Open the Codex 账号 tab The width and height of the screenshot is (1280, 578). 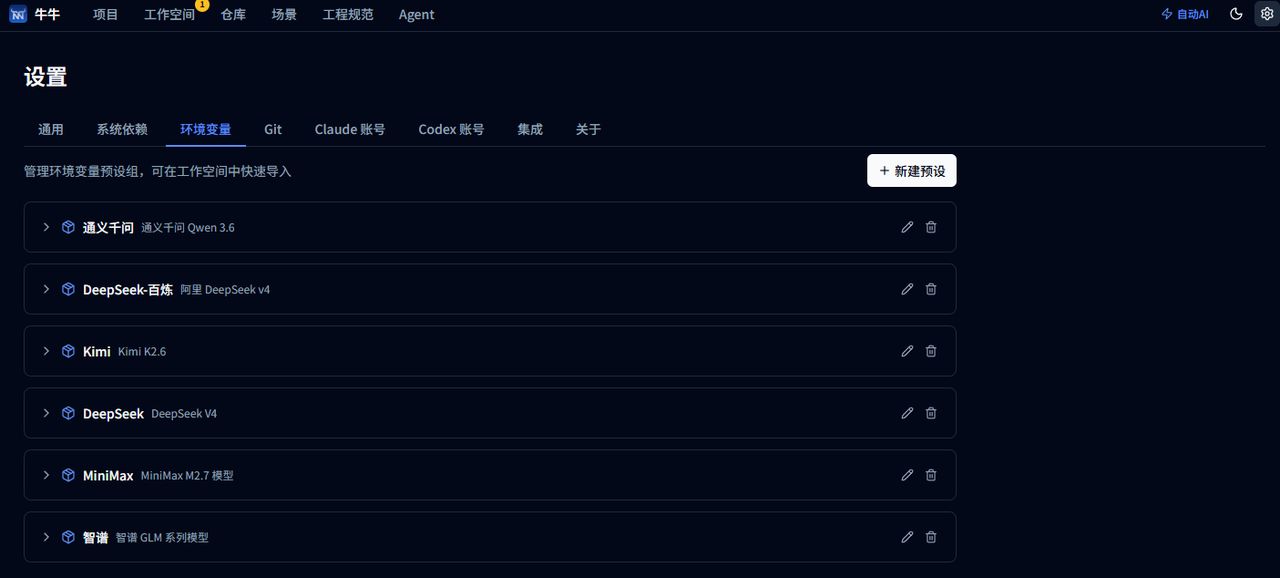point(451,130)
